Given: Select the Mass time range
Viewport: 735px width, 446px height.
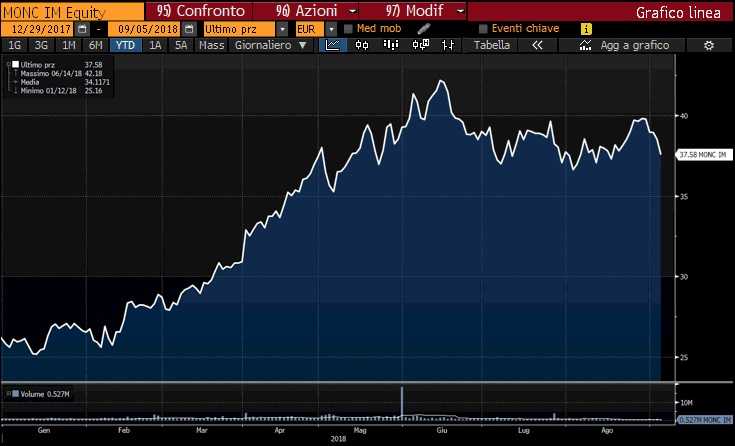Looking at the screenshot, I should (x=211, y=45).
